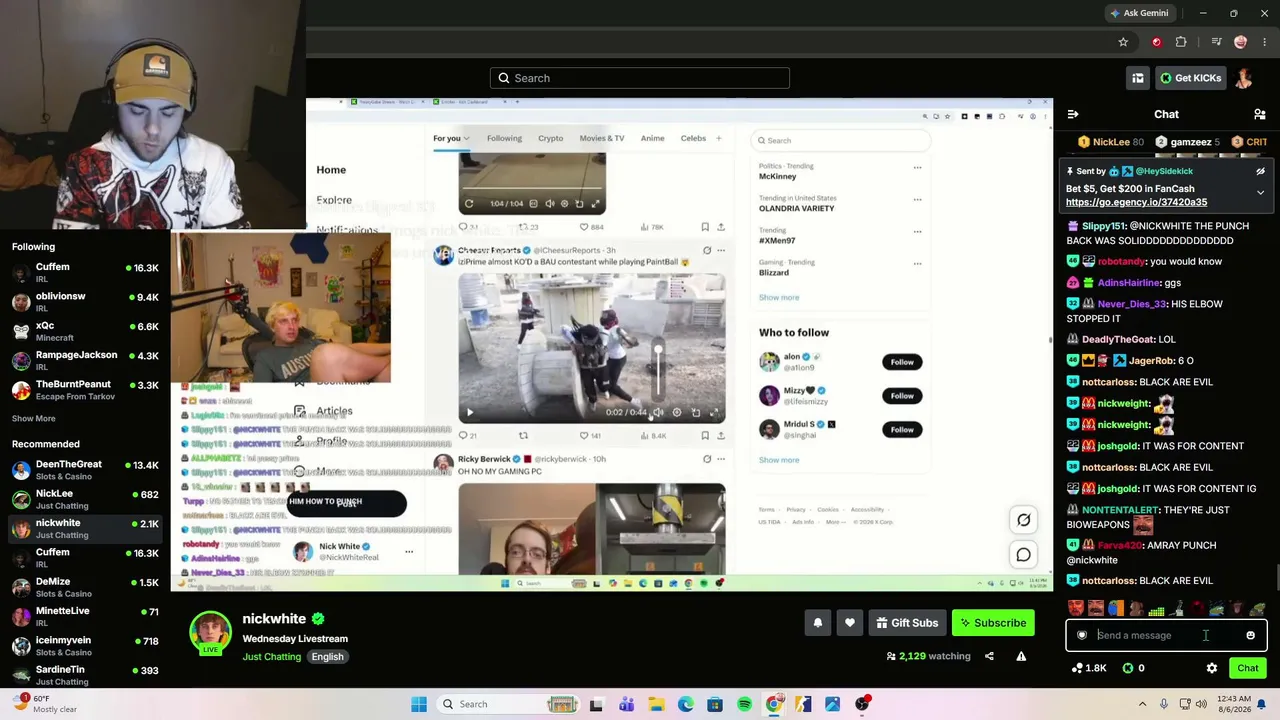Viewport: 1280px width, 720px height.
Task: Open browser media controls icon
Action: 1216,42
